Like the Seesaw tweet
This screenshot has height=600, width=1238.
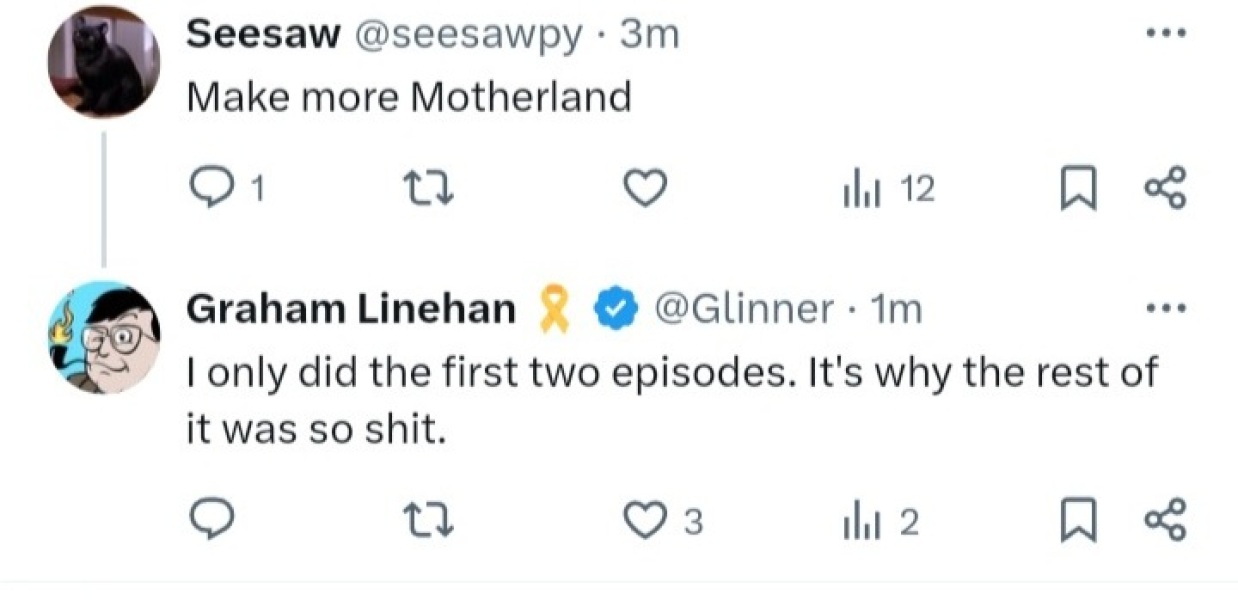coord(645,187)
